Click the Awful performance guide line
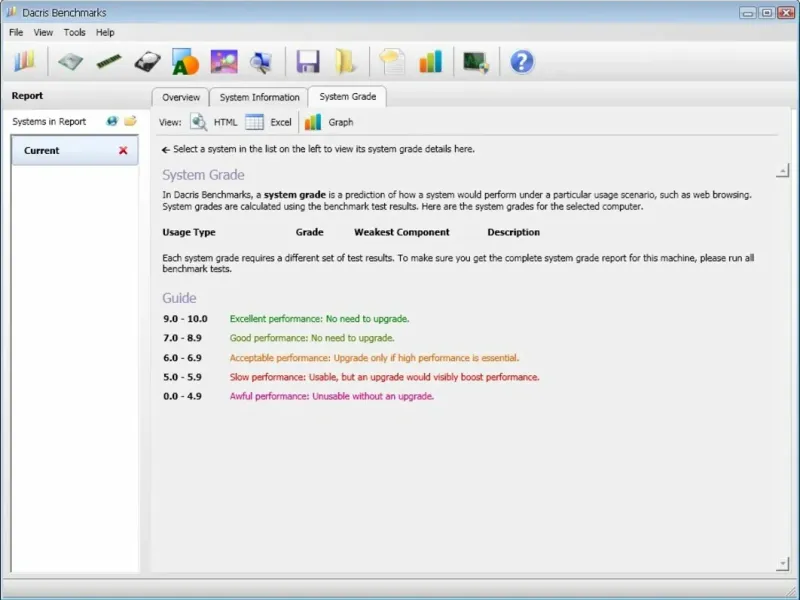This screenshot has width=800, height=600. (332, 396)
